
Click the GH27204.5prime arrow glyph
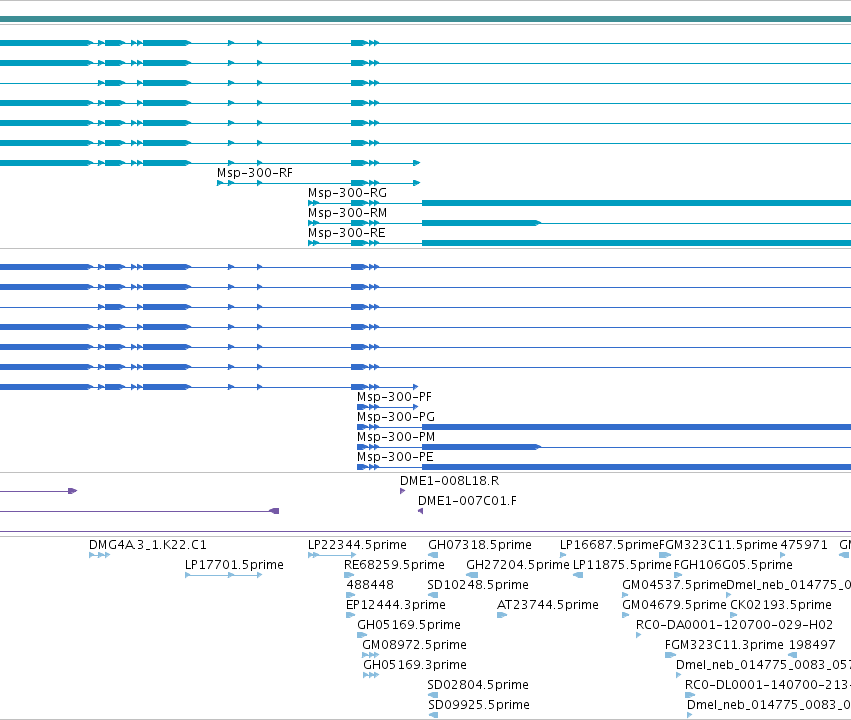click(x=472, y=575)
